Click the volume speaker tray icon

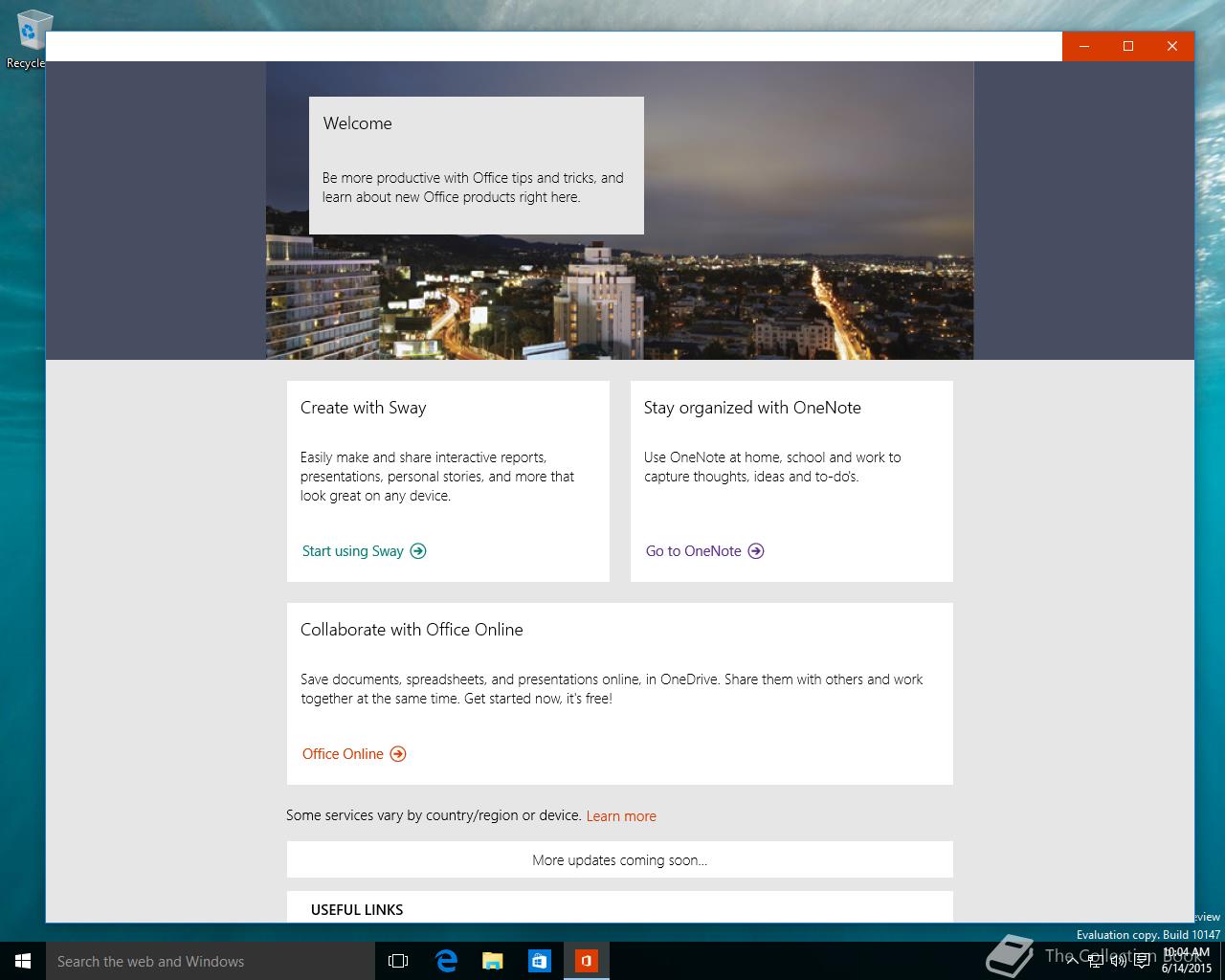[1119, 961]
